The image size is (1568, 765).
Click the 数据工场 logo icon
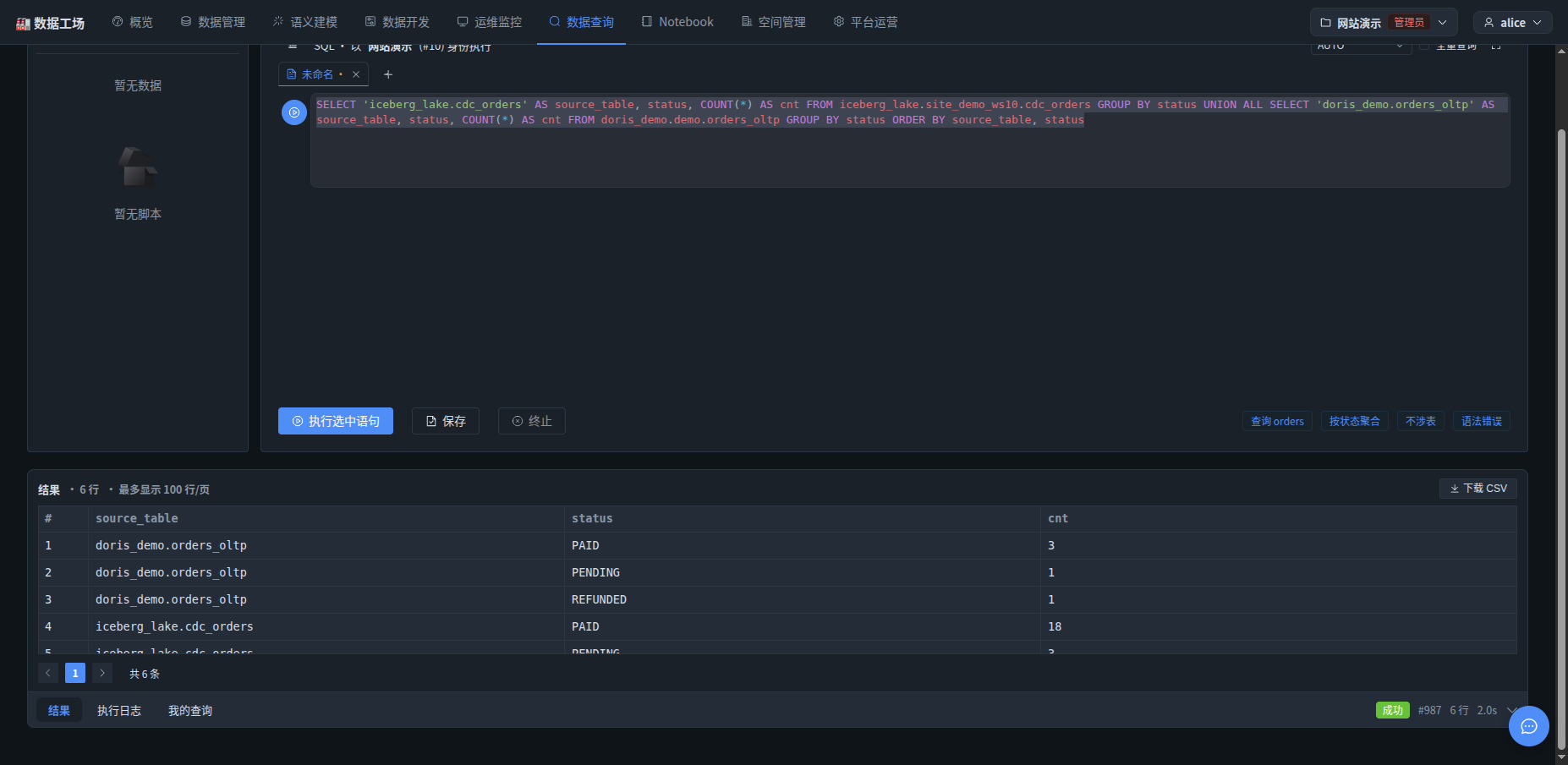click(23, 24)
